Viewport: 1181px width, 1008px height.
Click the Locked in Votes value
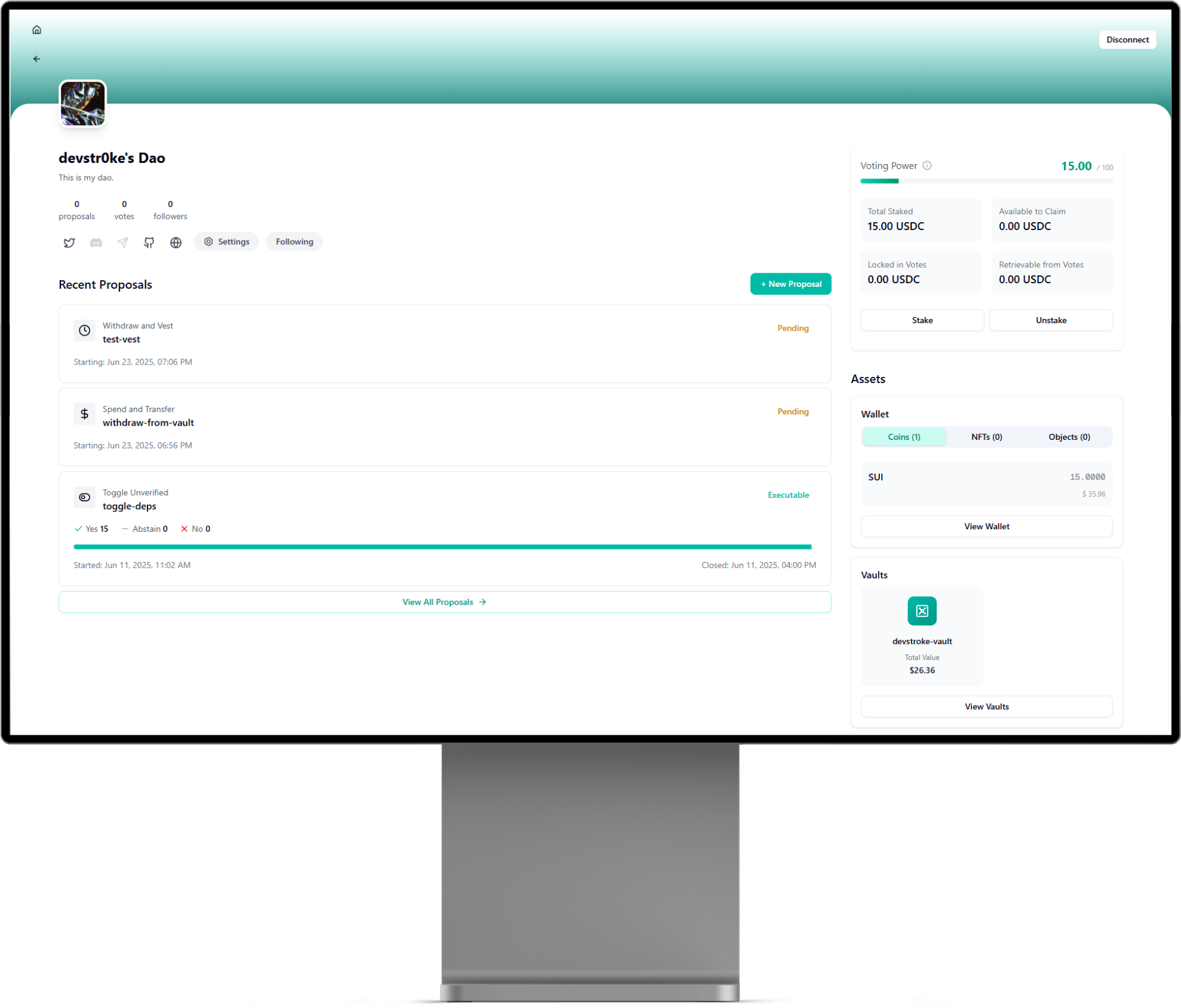tap(893, 279)
